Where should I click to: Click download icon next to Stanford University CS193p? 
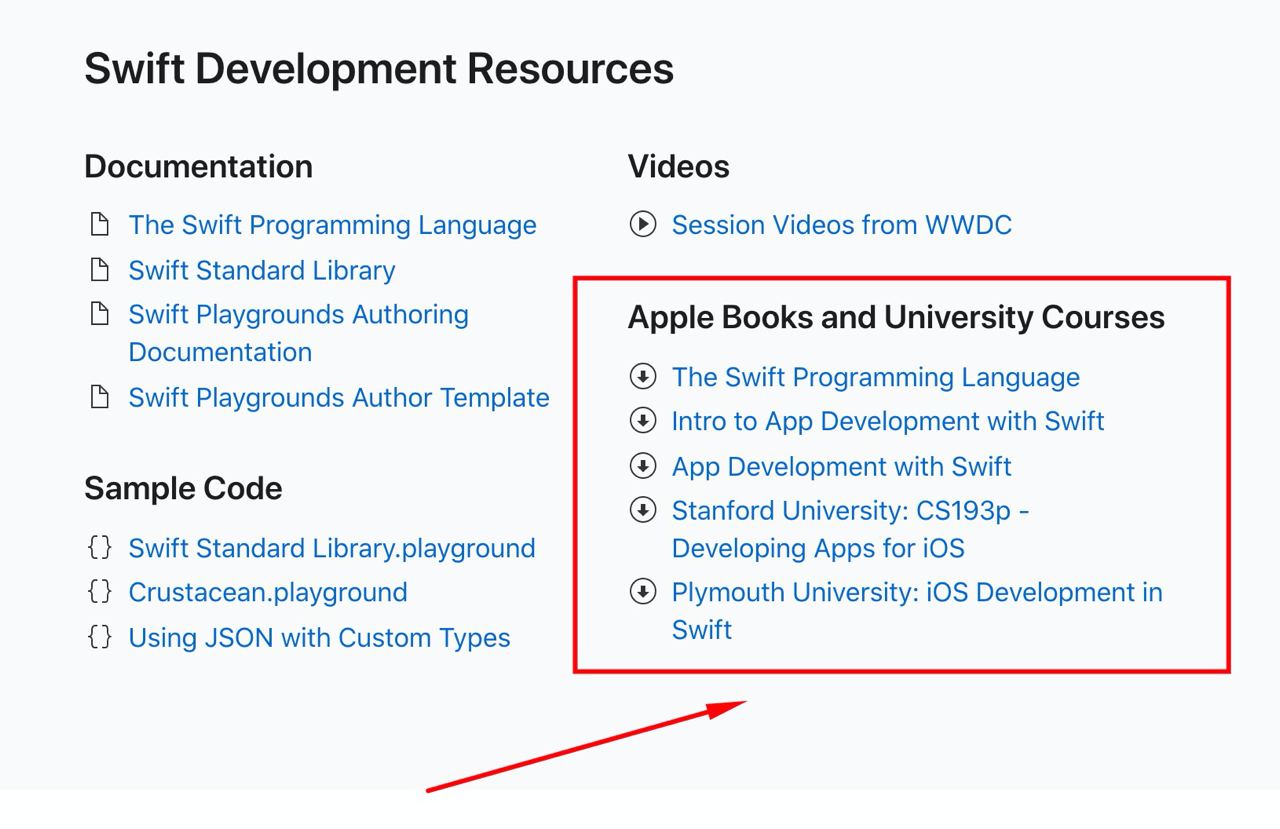(643, 510)
